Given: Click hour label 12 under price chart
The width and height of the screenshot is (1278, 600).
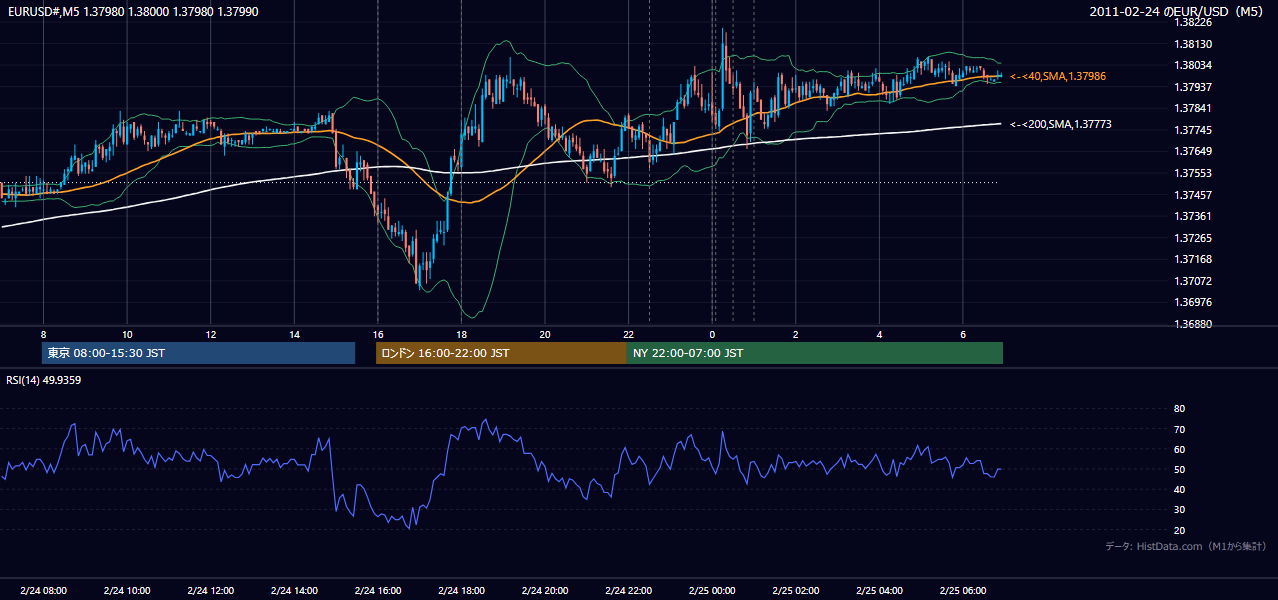Looking at the screenshot, I should (210, 334).
